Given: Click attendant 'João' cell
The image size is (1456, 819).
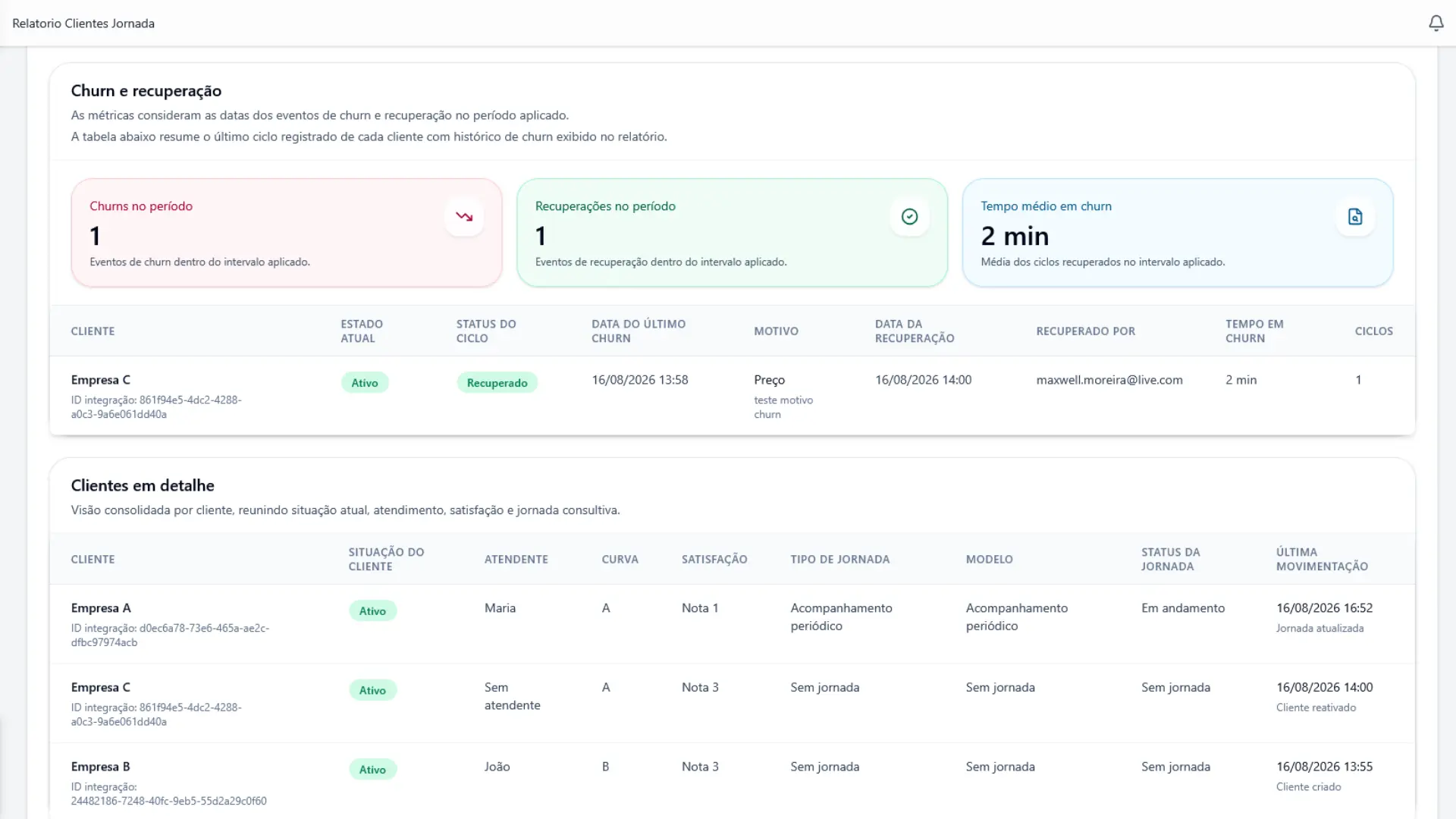Looking at the screenshot, I should tap(497, 767).
